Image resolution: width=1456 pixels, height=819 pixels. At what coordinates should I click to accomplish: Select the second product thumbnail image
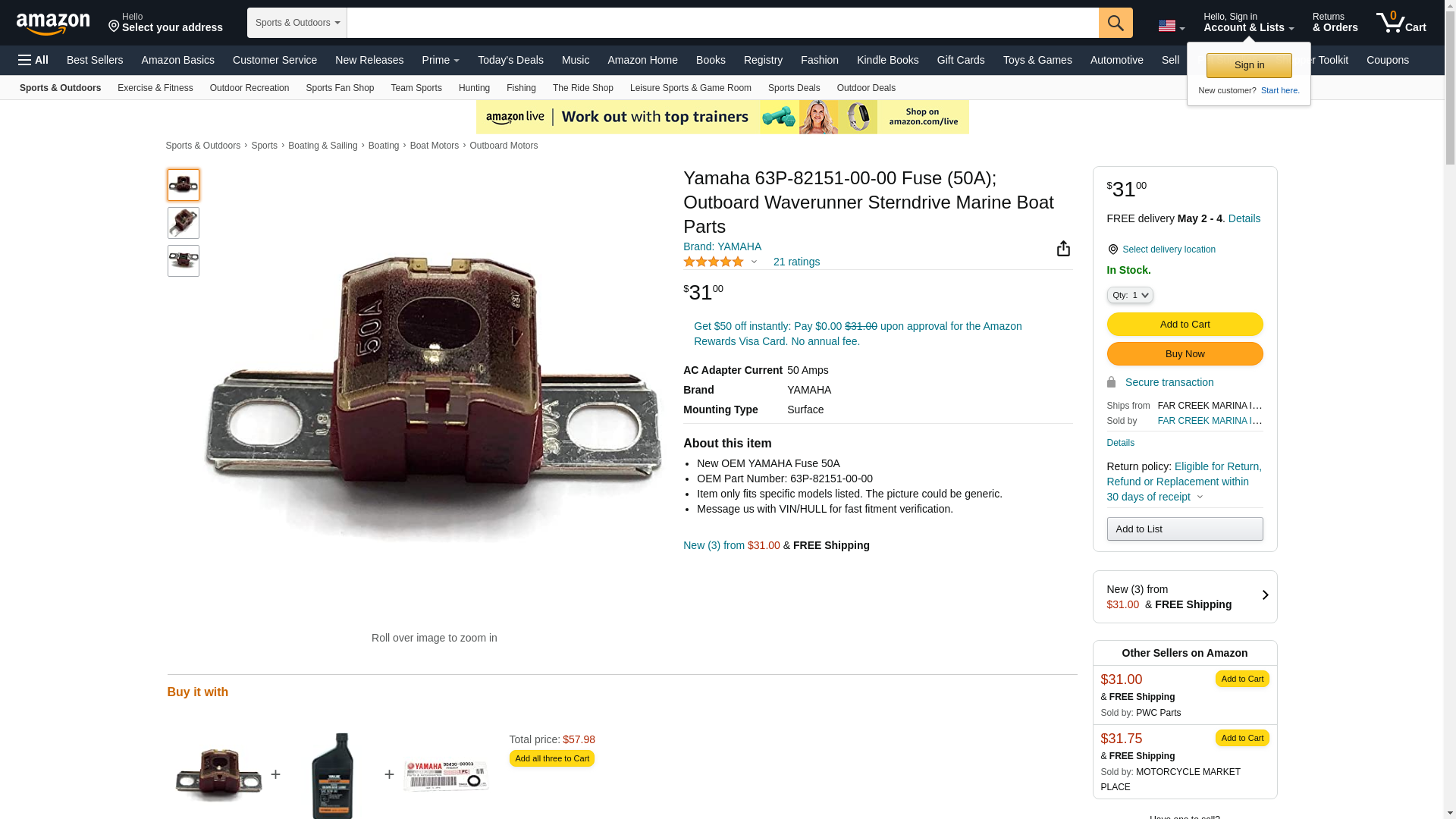(x=184, y=223)
